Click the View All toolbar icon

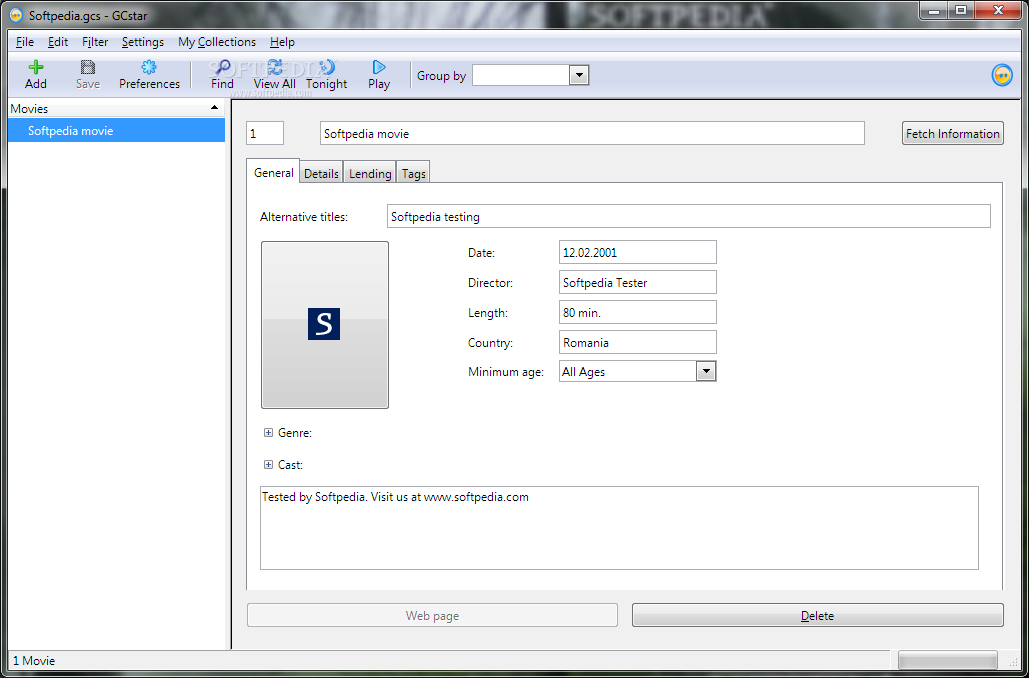(275, 67)
